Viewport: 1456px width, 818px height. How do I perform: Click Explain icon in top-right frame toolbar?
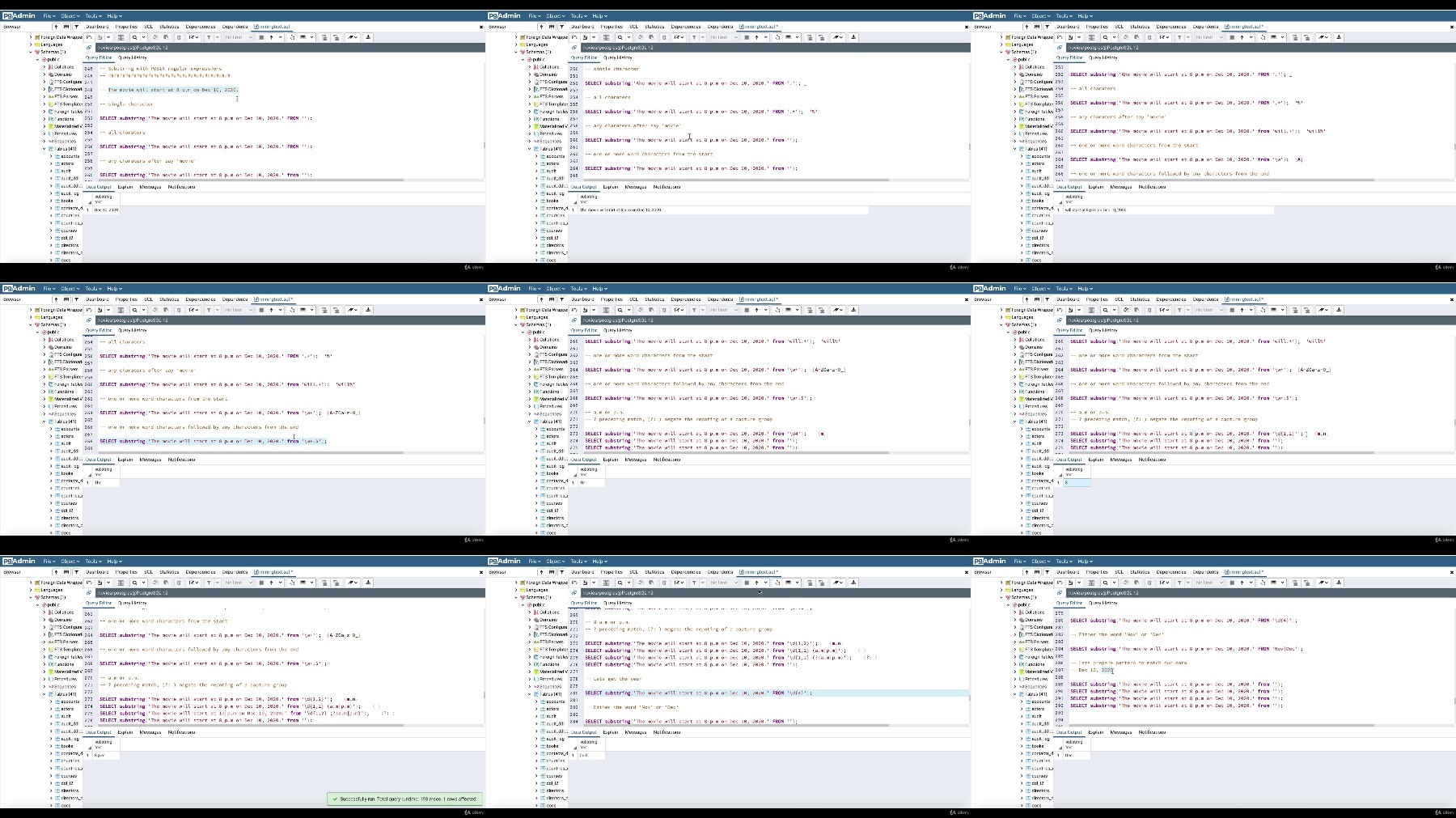(x=1263, y=37)
